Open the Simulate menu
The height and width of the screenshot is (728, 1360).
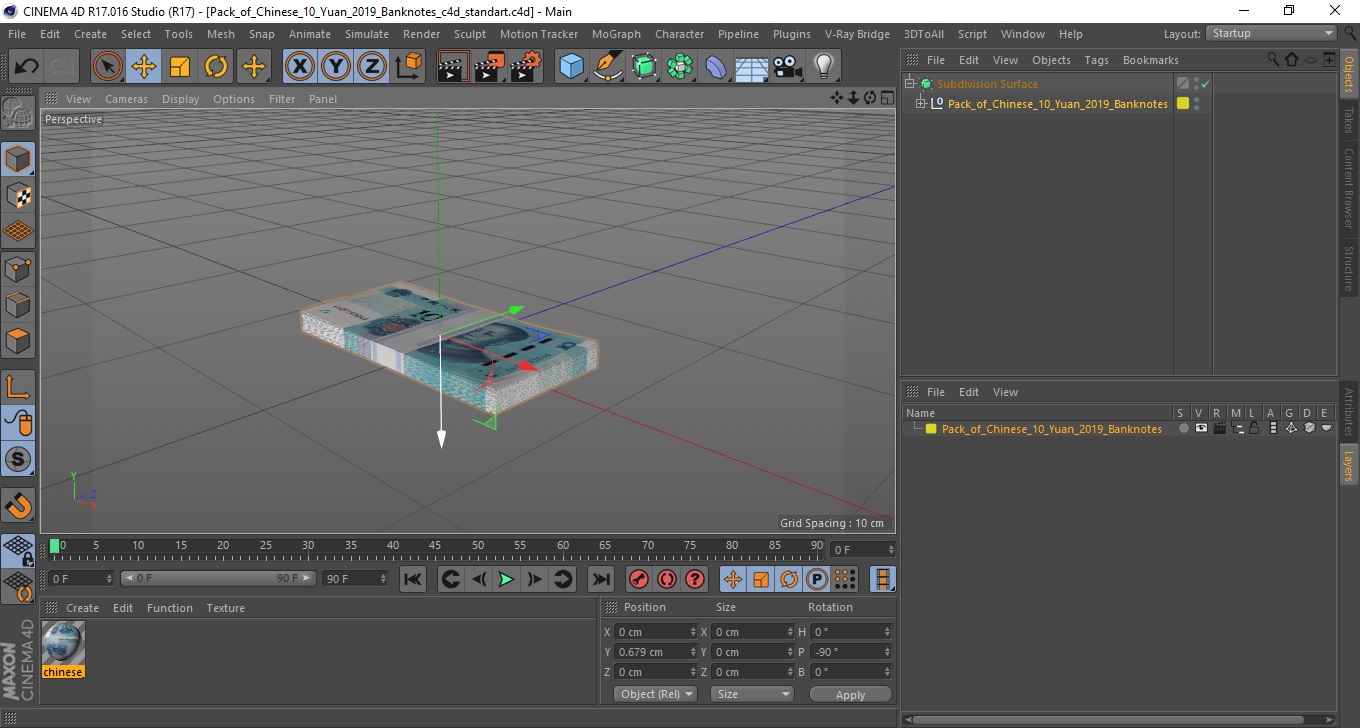pyautogui.click(x=367, y=34)
